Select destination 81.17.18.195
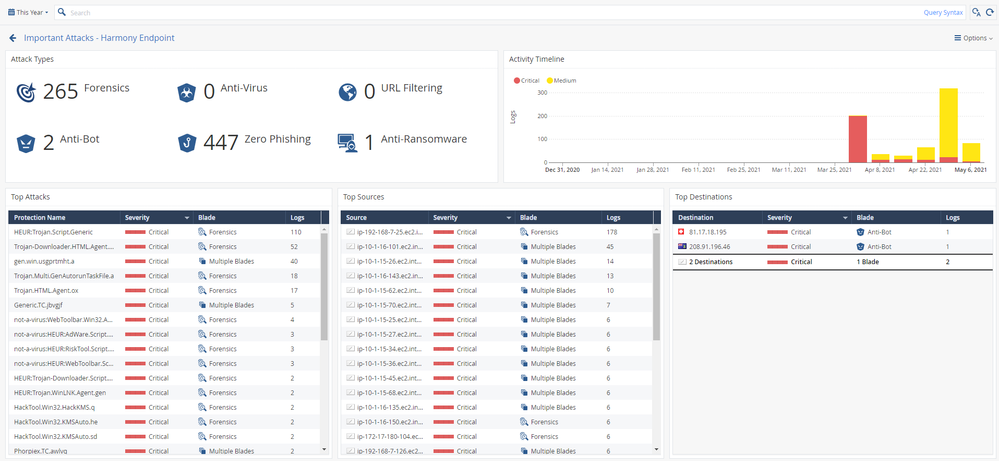 point(833,232)
